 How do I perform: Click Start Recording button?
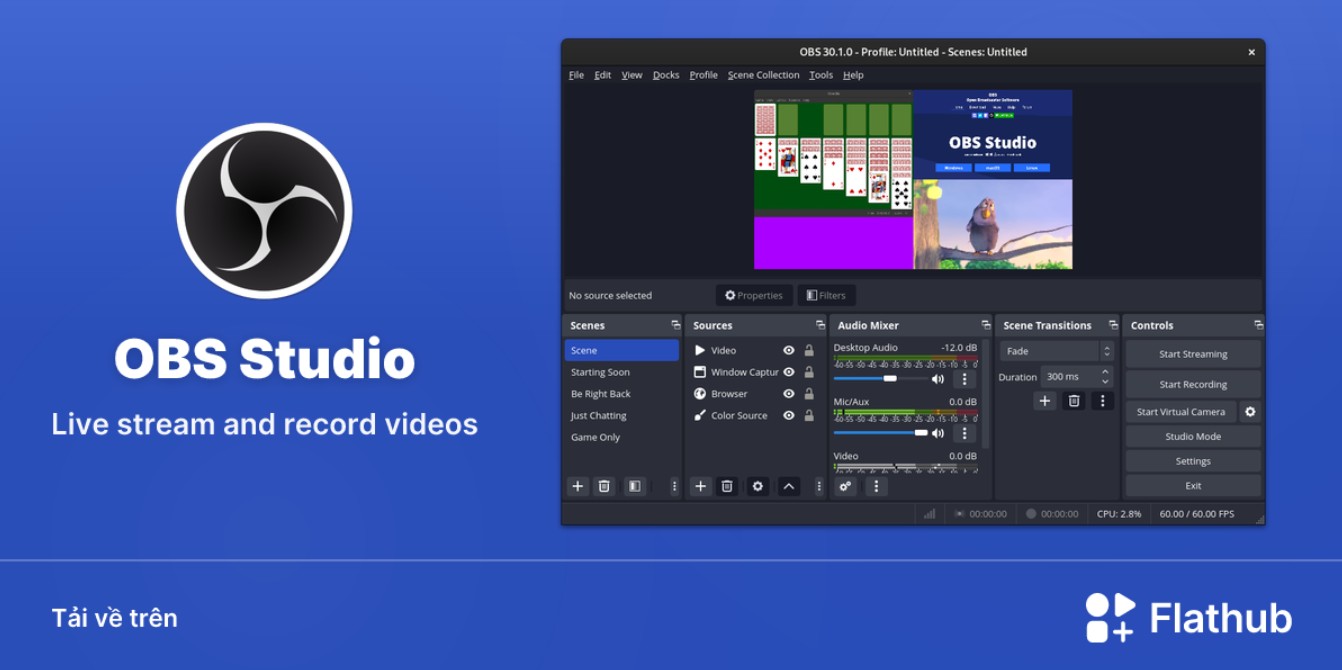pos(1193,384)
